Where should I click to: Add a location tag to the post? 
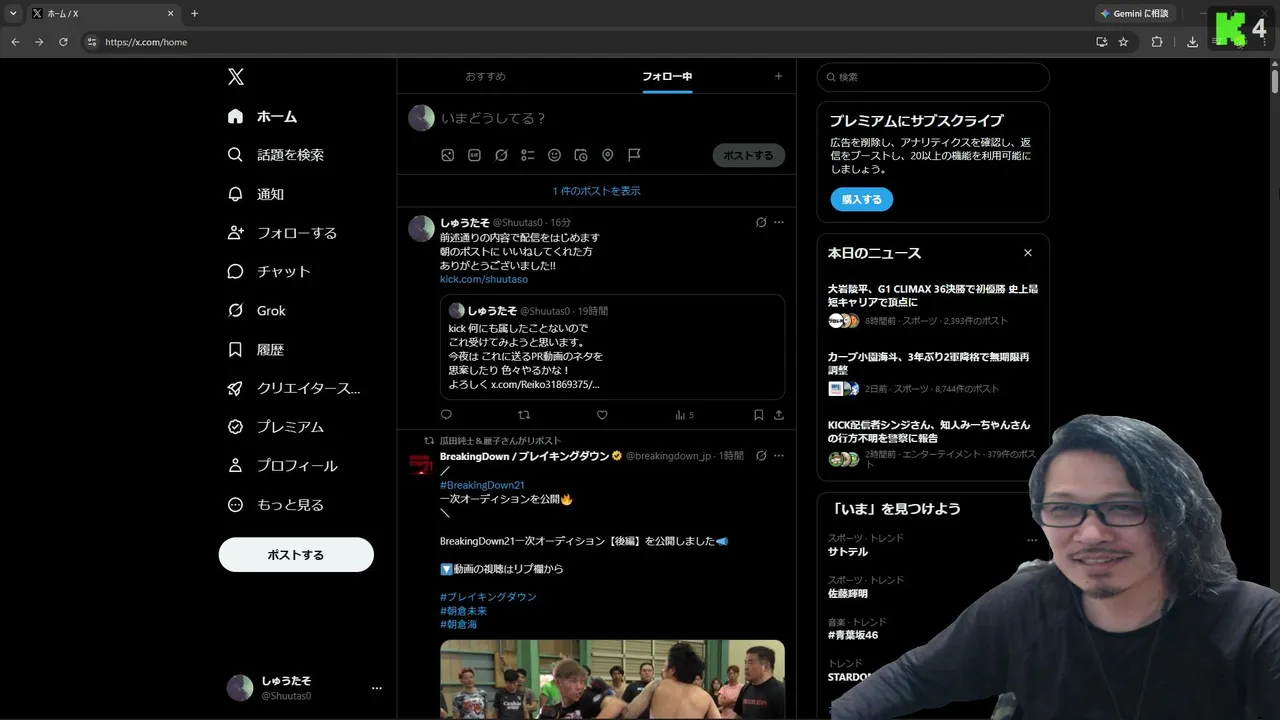point(607,155)
